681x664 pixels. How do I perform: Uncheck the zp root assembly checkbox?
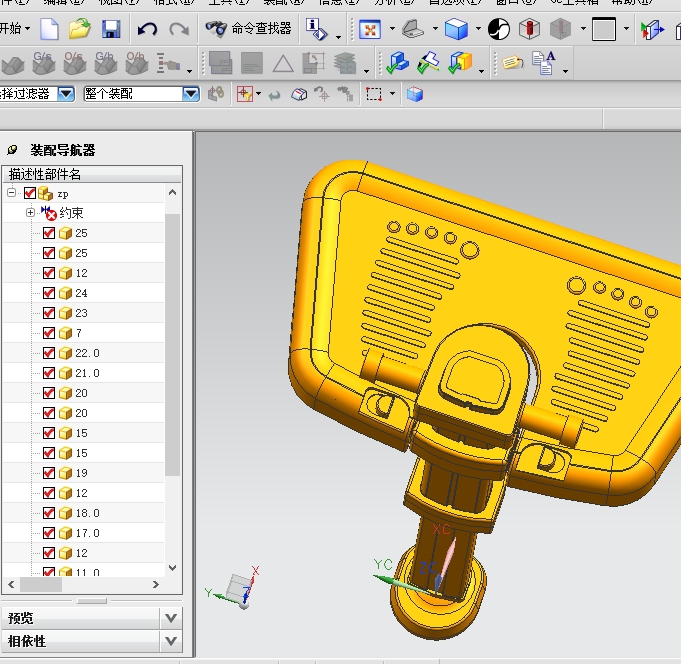(x=30, y=193)
